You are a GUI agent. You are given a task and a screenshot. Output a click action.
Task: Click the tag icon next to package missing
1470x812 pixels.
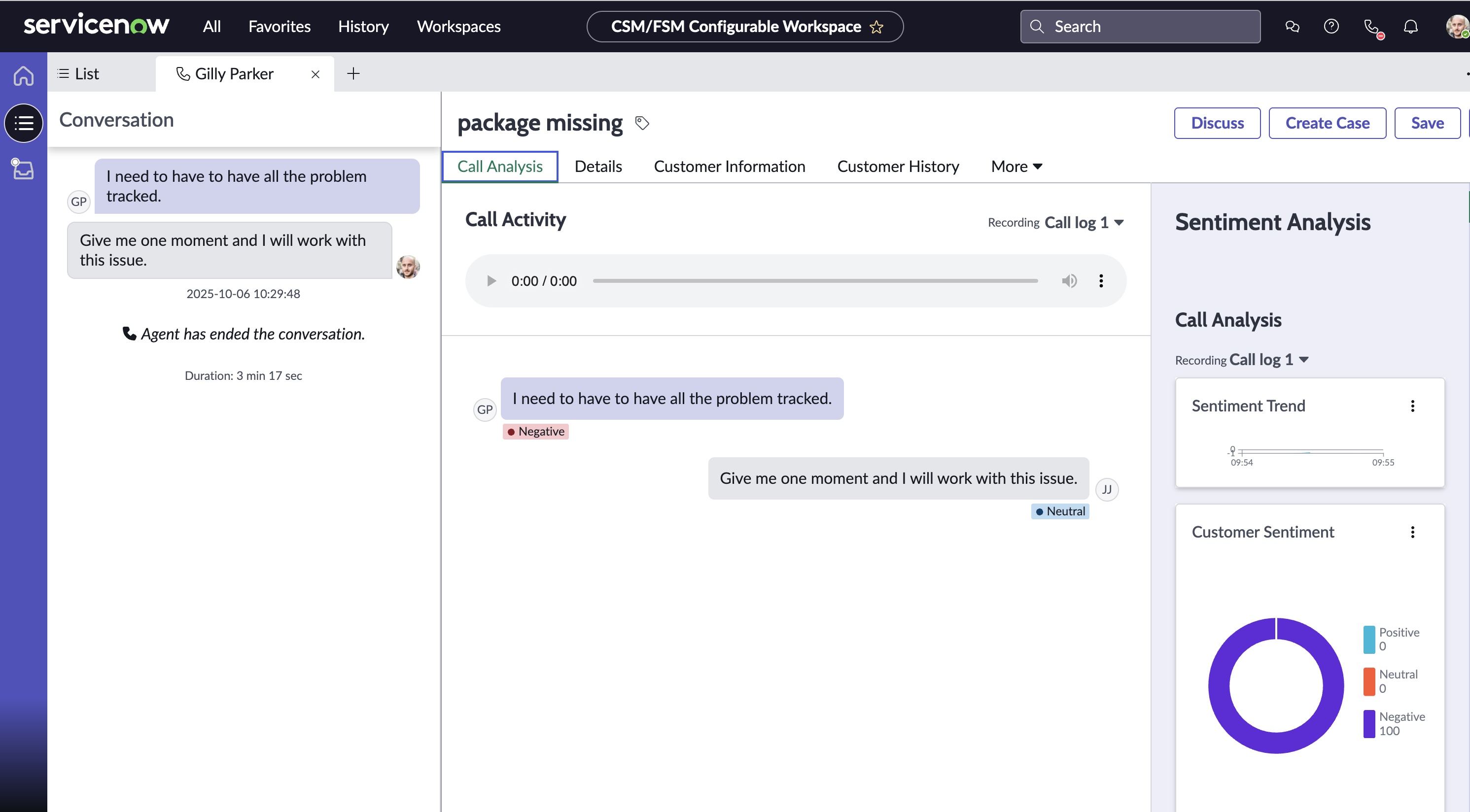point(642,123)
